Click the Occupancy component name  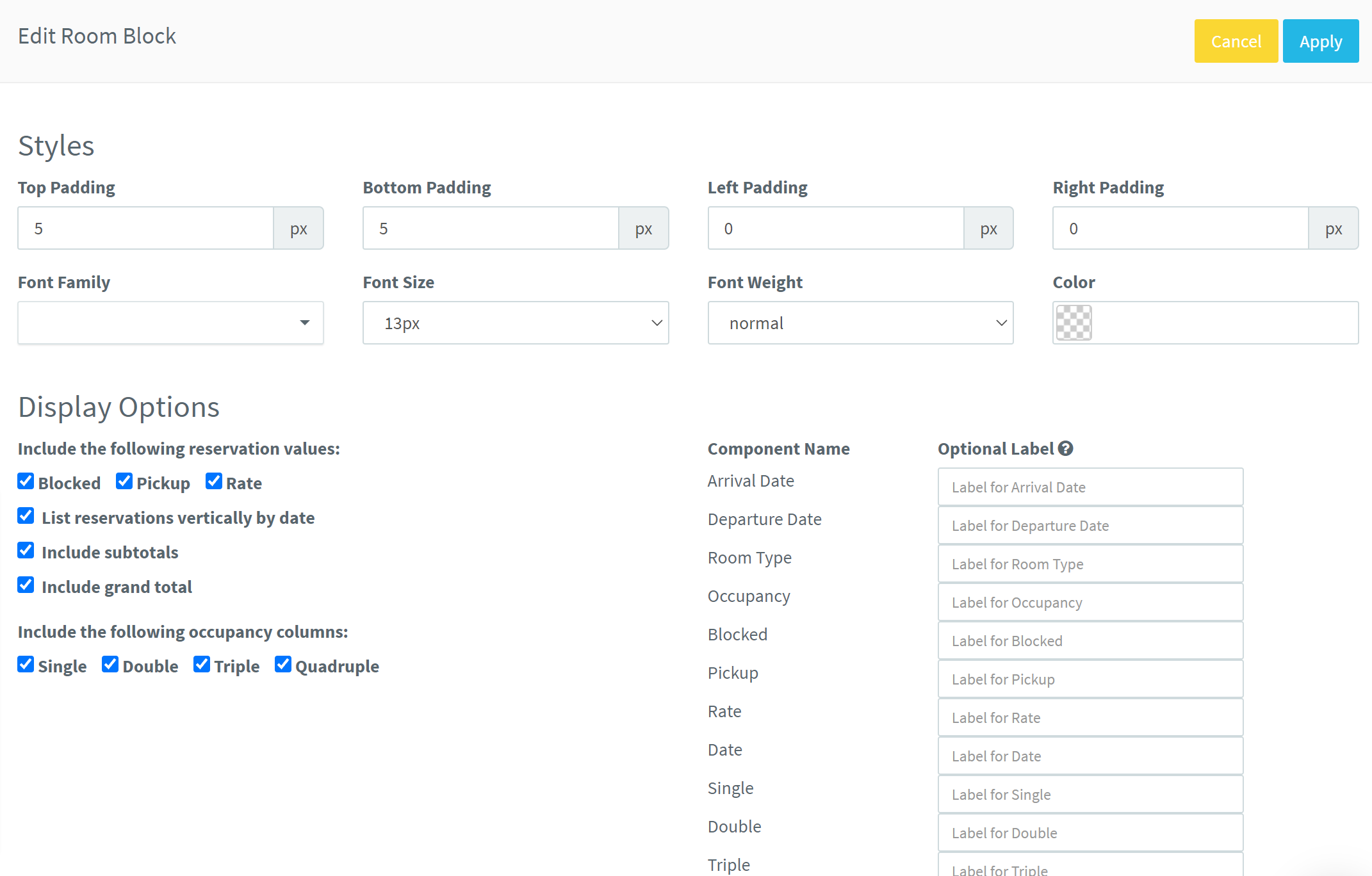tap(749, 596)
